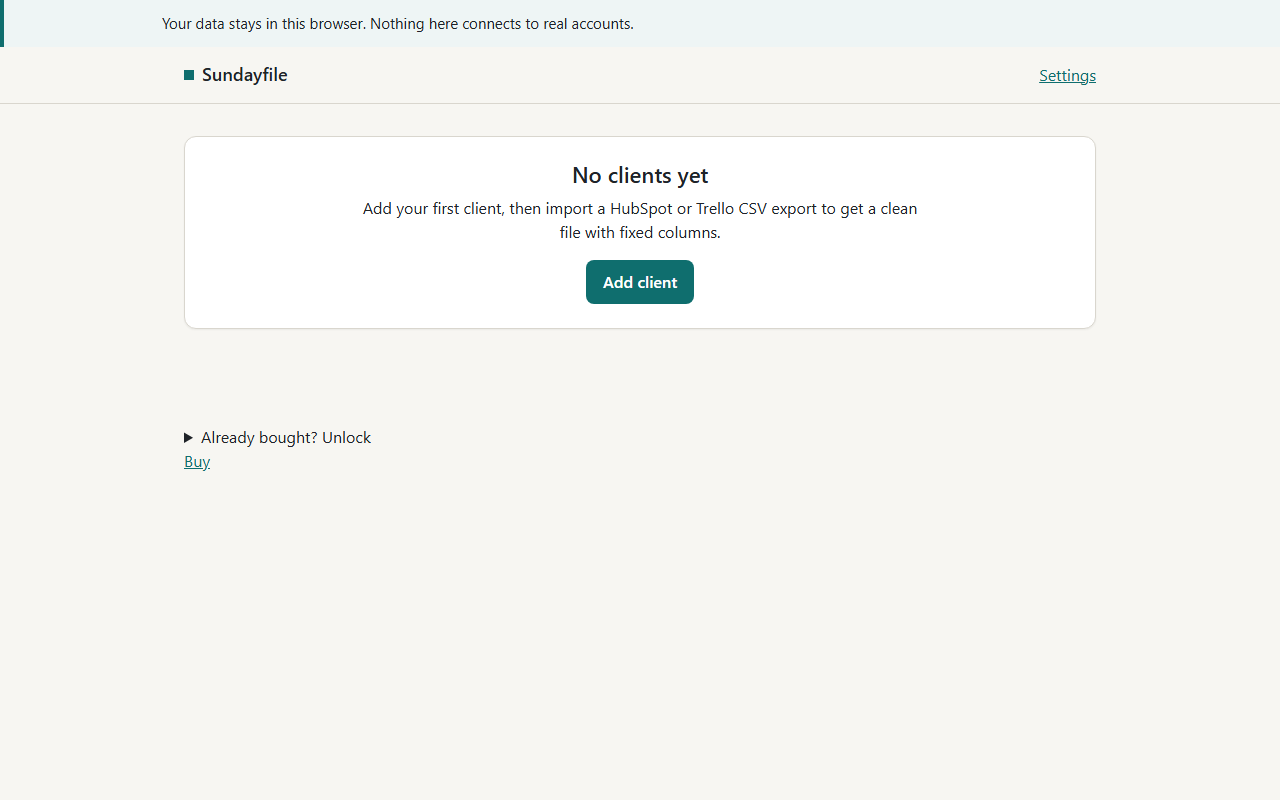
Task: Open the Settings link in the header
Action: coord(1067,75)
